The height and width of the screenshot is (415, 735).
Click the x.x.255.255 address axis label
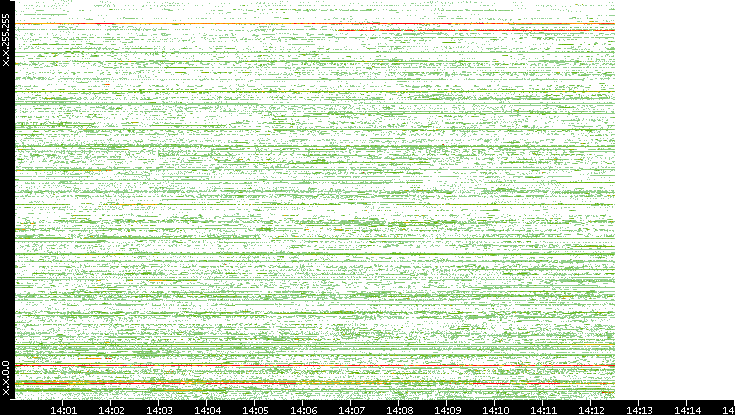point(6,40)
